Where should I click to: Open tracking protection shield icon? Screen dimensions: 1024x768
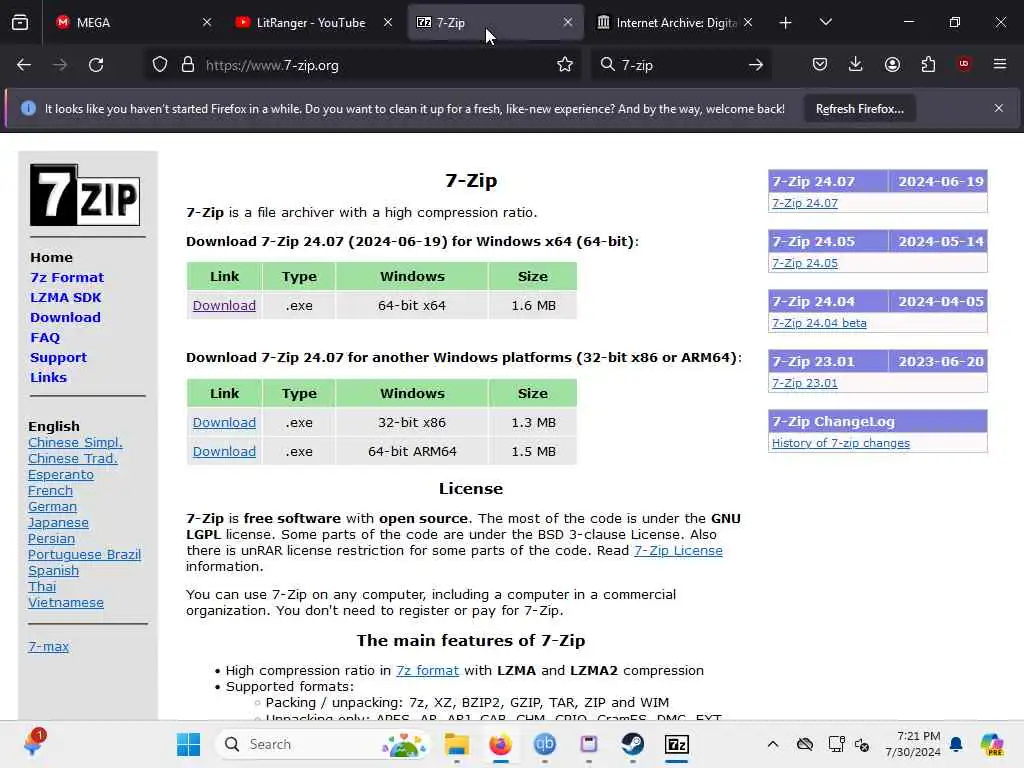pyautogui.click(x=160, y=65)
